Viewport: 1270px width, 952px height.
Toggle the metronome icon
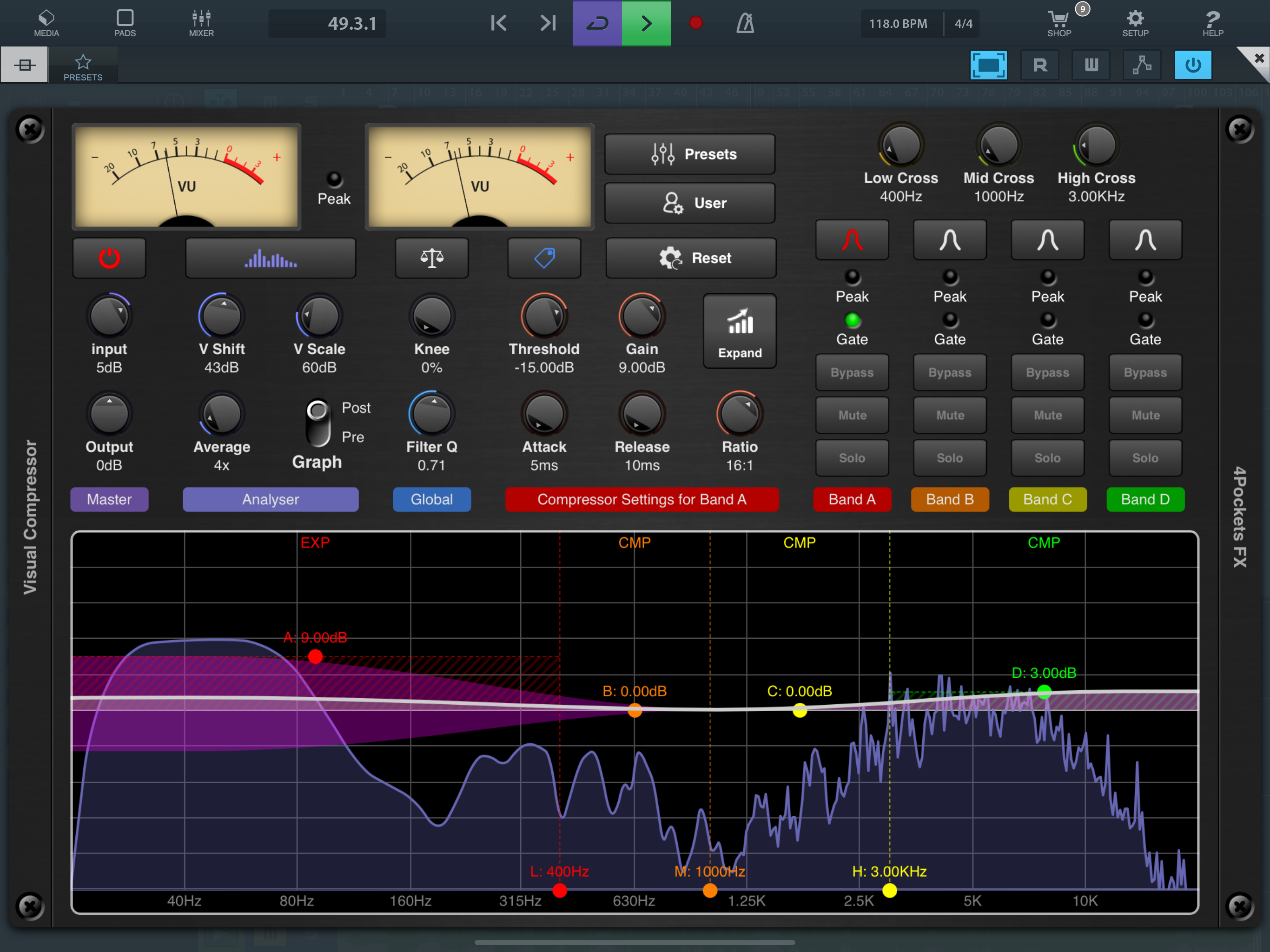(x=745, y=23)
